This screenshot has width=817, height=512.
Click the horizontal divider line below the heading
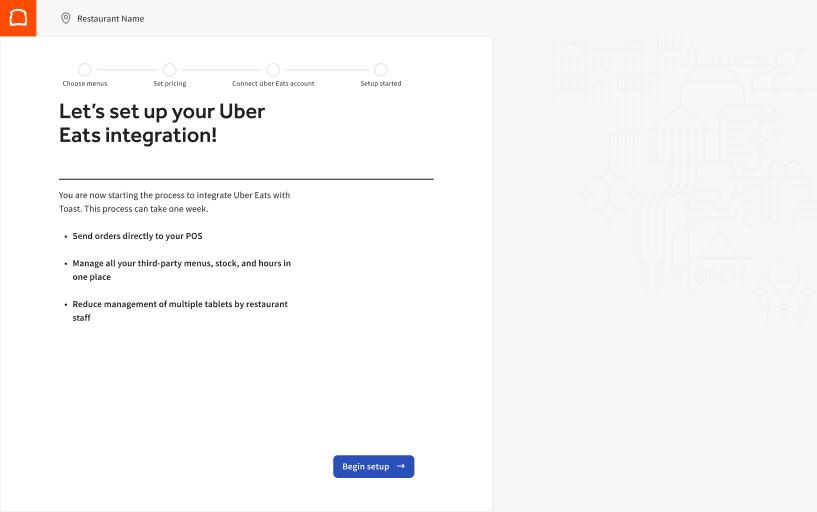click(x=246, y=179)
